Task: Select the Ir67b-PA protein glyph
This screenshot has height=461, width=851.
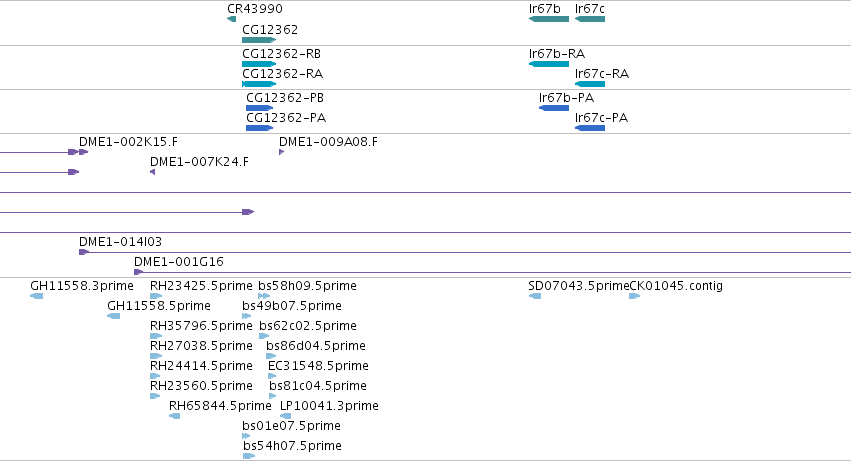Action: tap(554, 108)
